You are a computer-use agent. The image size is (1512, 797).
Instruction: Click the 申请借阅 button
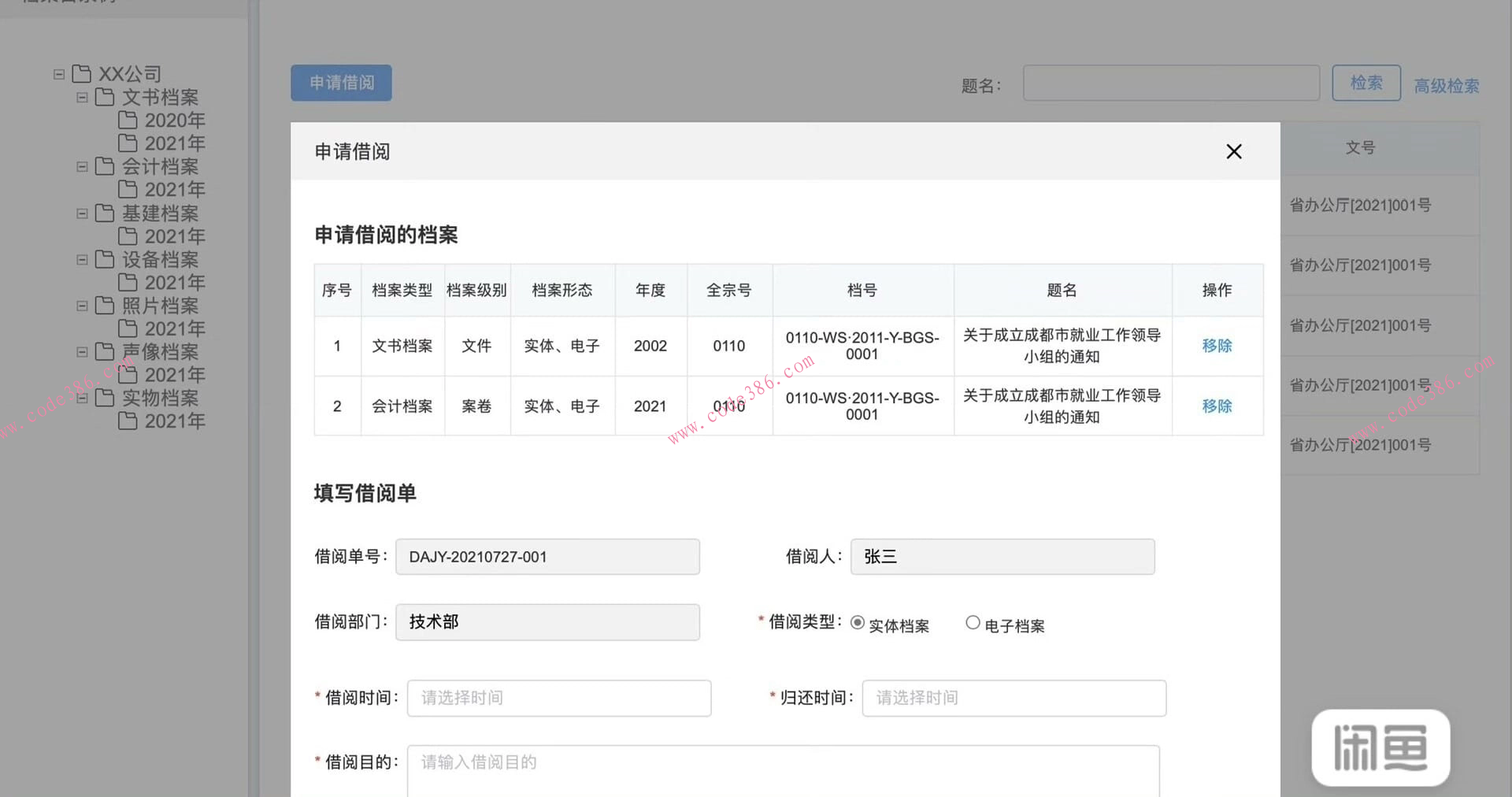point(340,82)
